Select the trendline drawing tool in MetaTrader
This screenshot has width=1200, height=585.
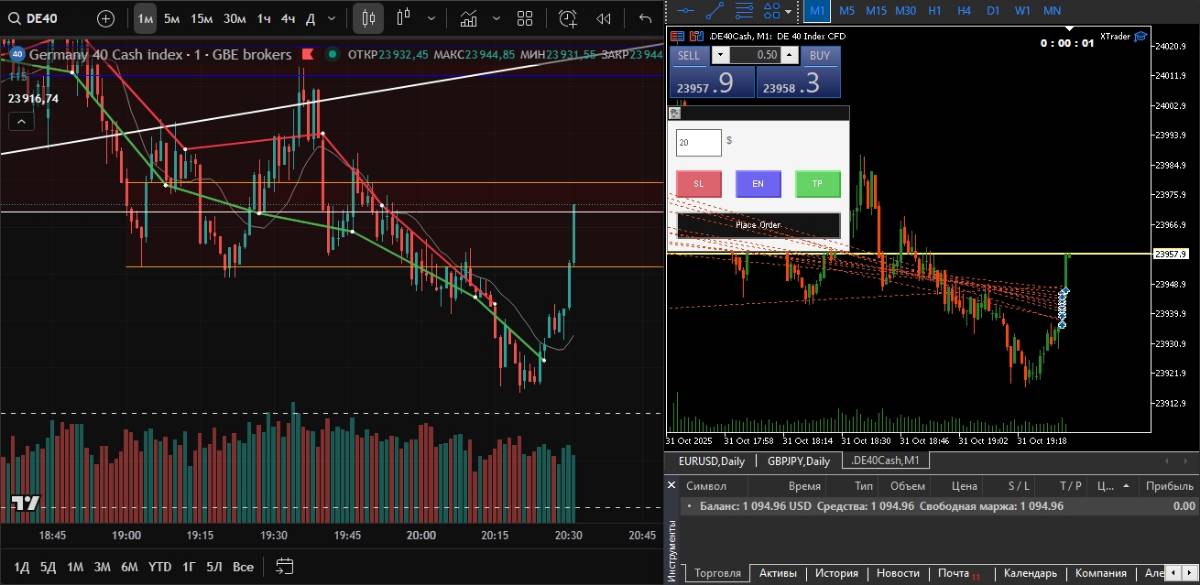[x=715, y=9]
